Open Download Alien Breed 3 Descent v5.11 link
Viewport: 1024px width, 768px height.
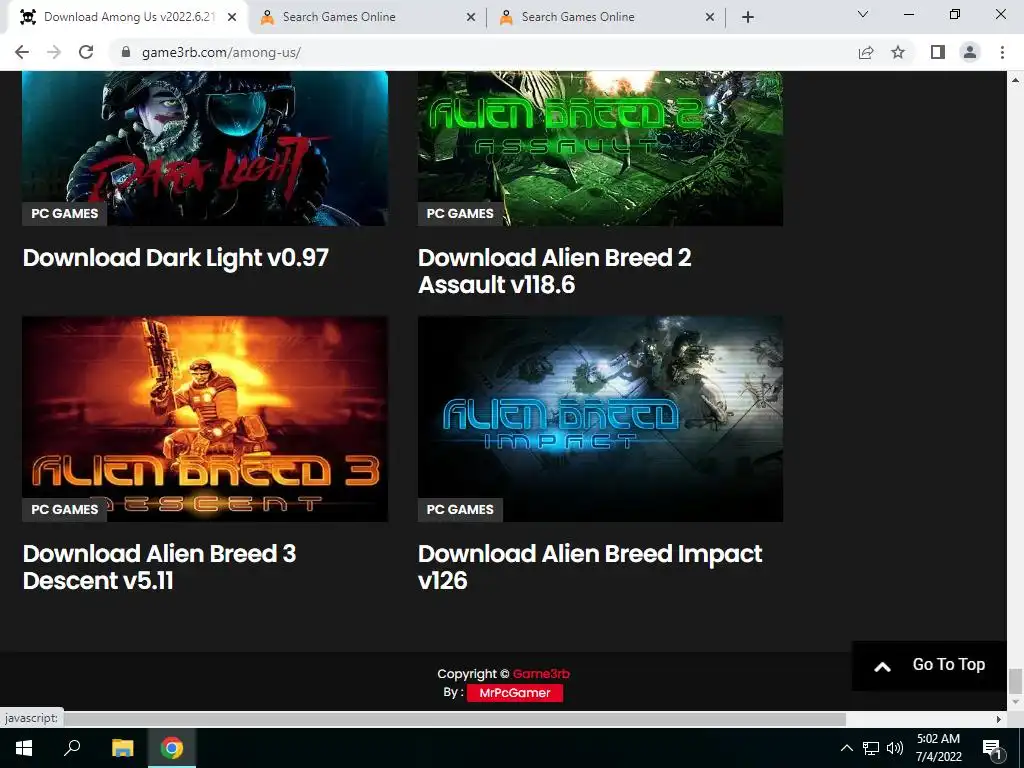pyautogui.click(x=159, y=567)
